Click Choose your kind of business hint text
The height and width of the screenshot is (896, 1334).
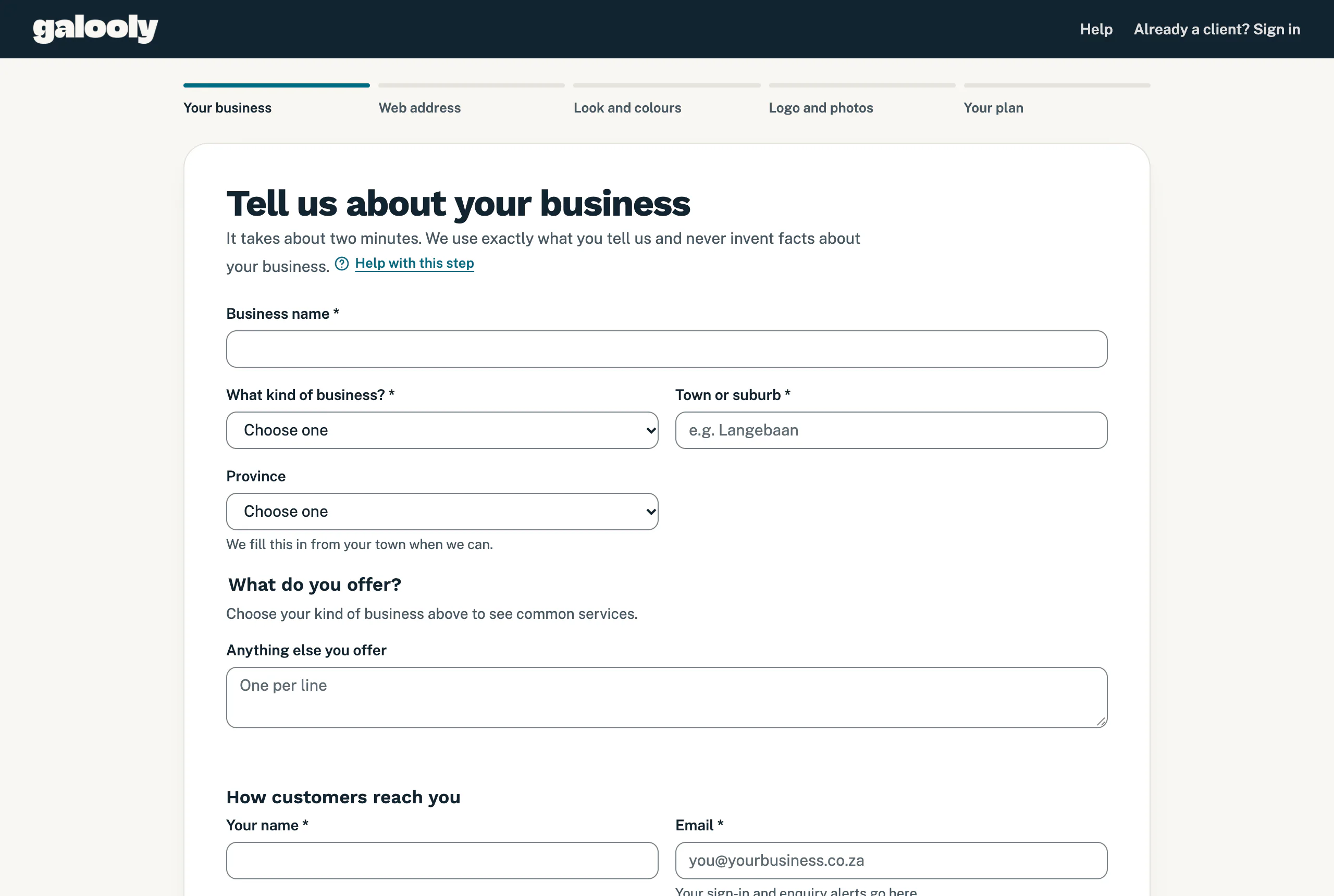click(x=431, y=614)
